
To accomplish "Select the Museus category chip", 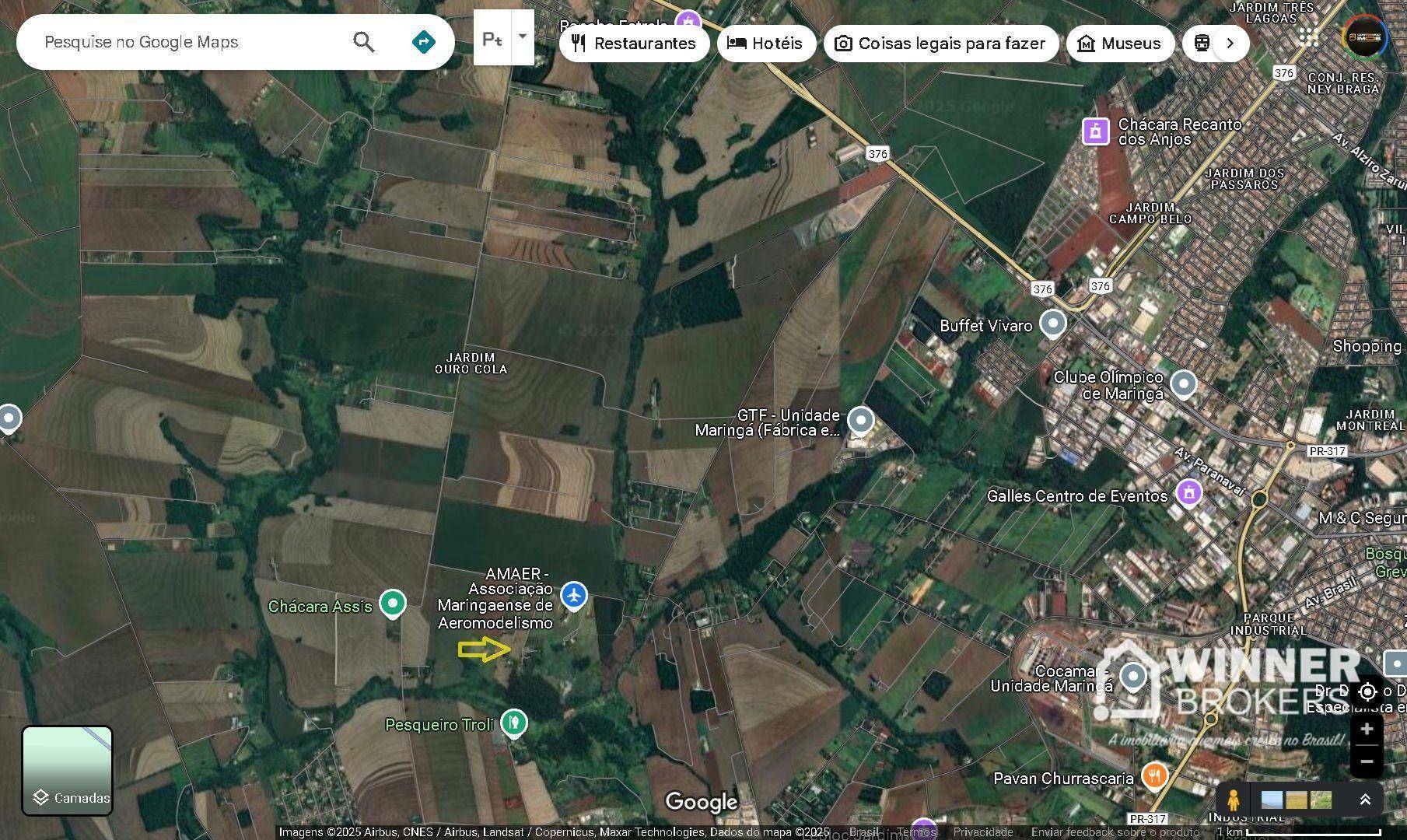I will point(1121,44).
